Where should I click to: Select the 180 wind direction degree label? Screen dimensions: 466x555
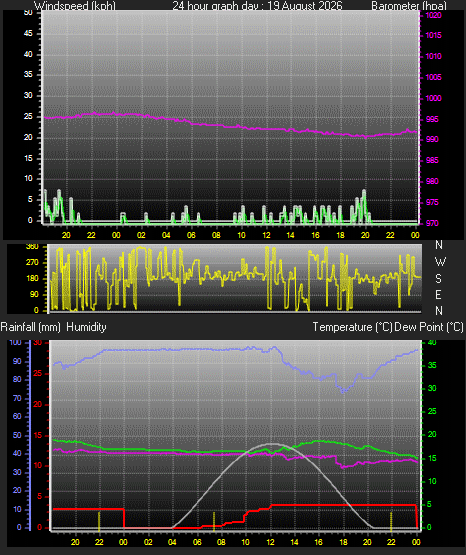pos(32,278)
